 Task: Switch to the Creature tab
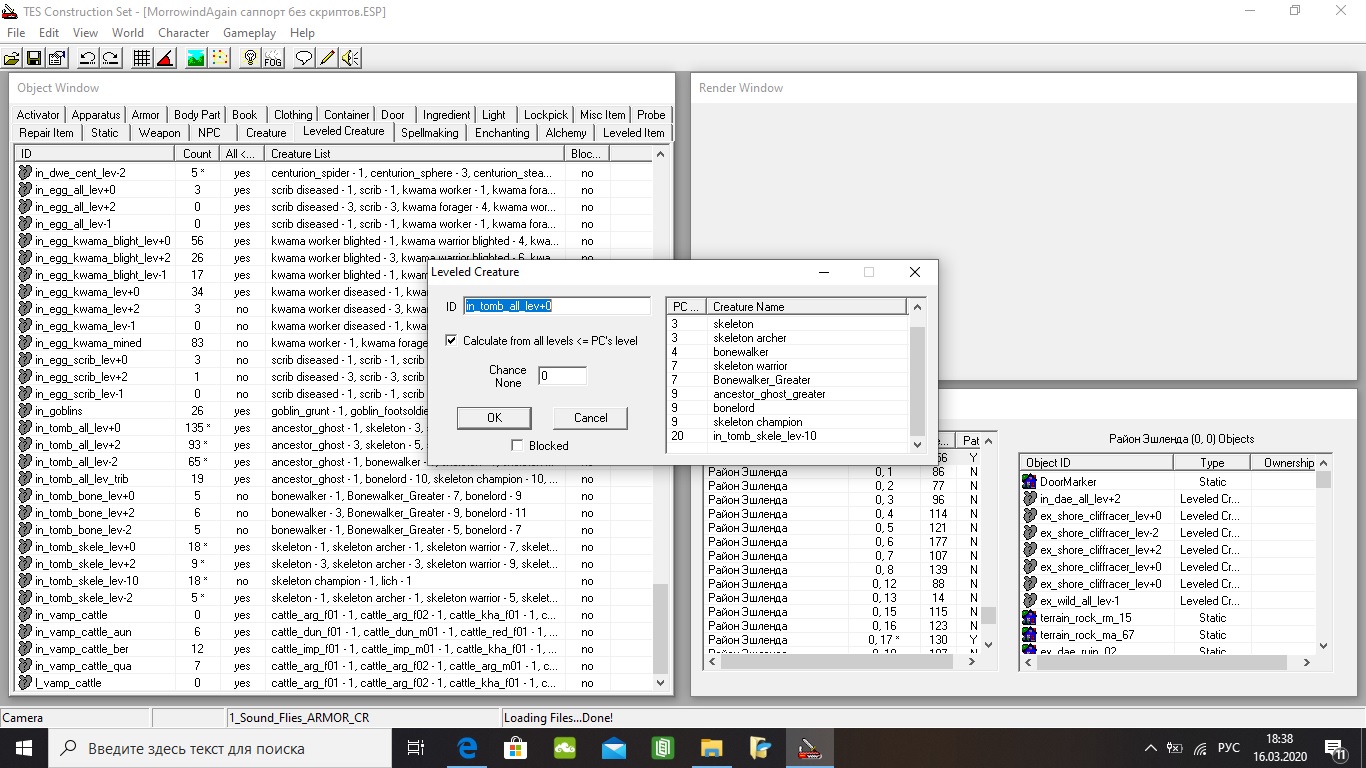pos(266,133)
